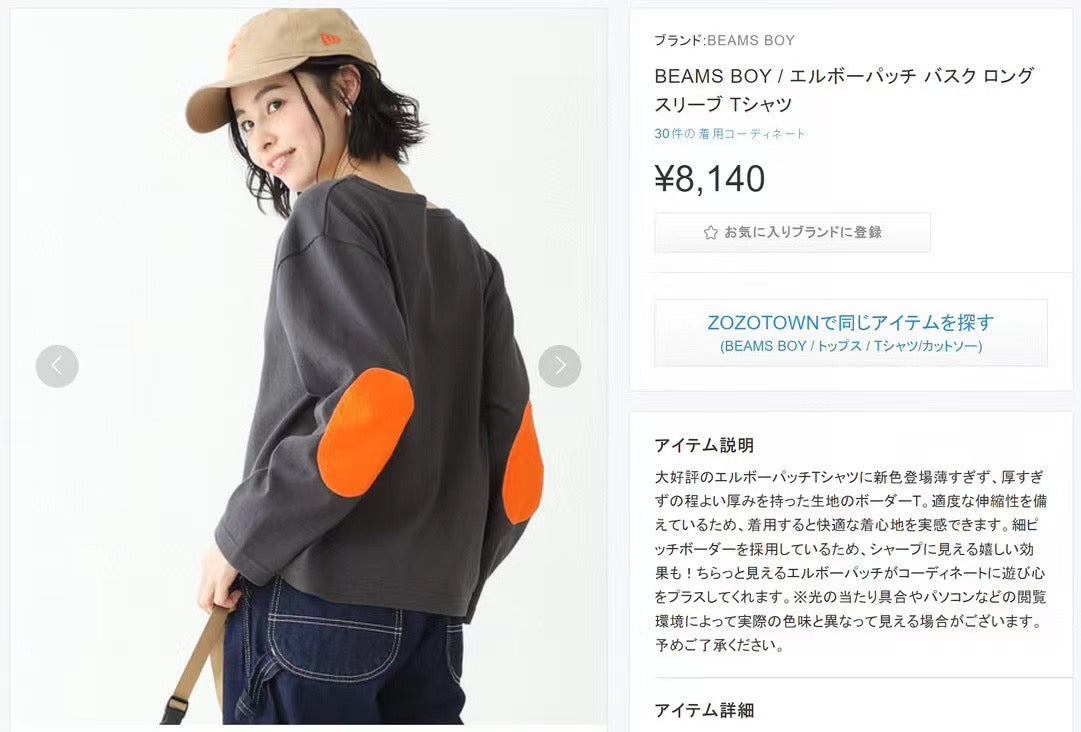The width and height of the screenshot is (1081, 732).
Task: Select the ¥8,140 price text
Action: 709,179
